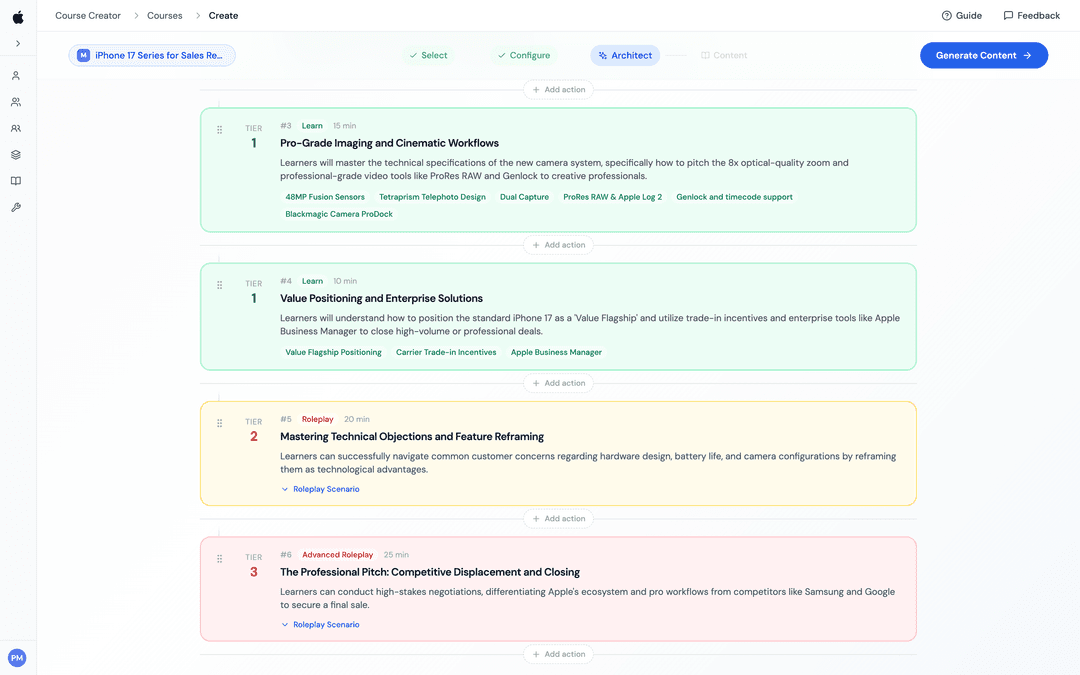Expand the collapsed left sidebar chevron
This screenshot has width=1080, height=675.
click(18, 42)
